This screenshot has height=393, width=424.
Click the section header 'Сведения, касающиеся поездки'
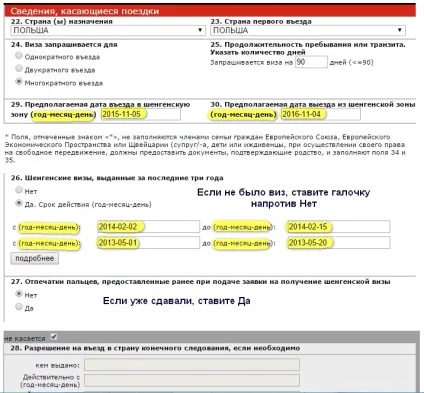pos(85,11)
